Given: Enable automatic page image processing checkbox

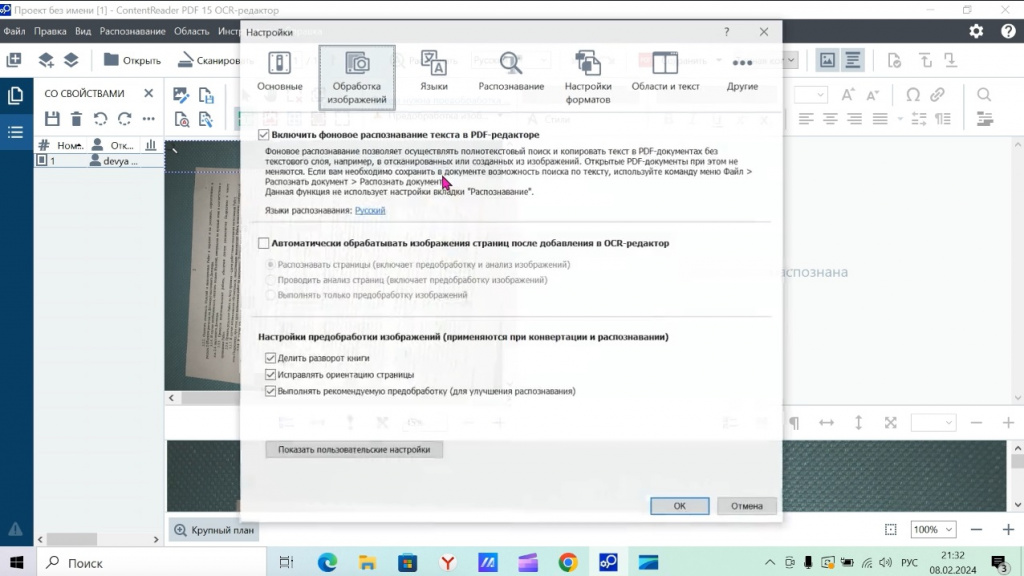Looking at the screenshot, I should (x=263, y=243).
